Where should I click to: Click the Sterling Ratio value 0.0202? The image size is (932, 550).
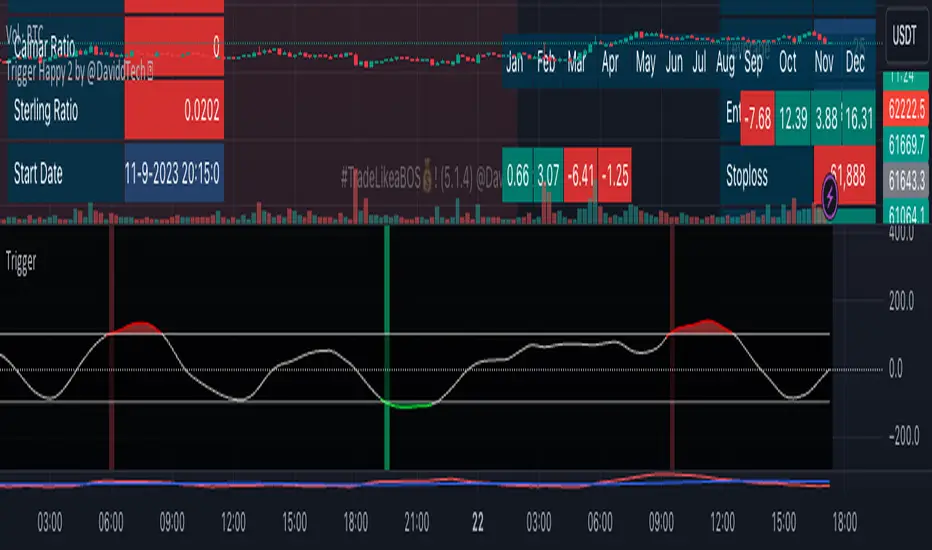[x=174, y=110]
